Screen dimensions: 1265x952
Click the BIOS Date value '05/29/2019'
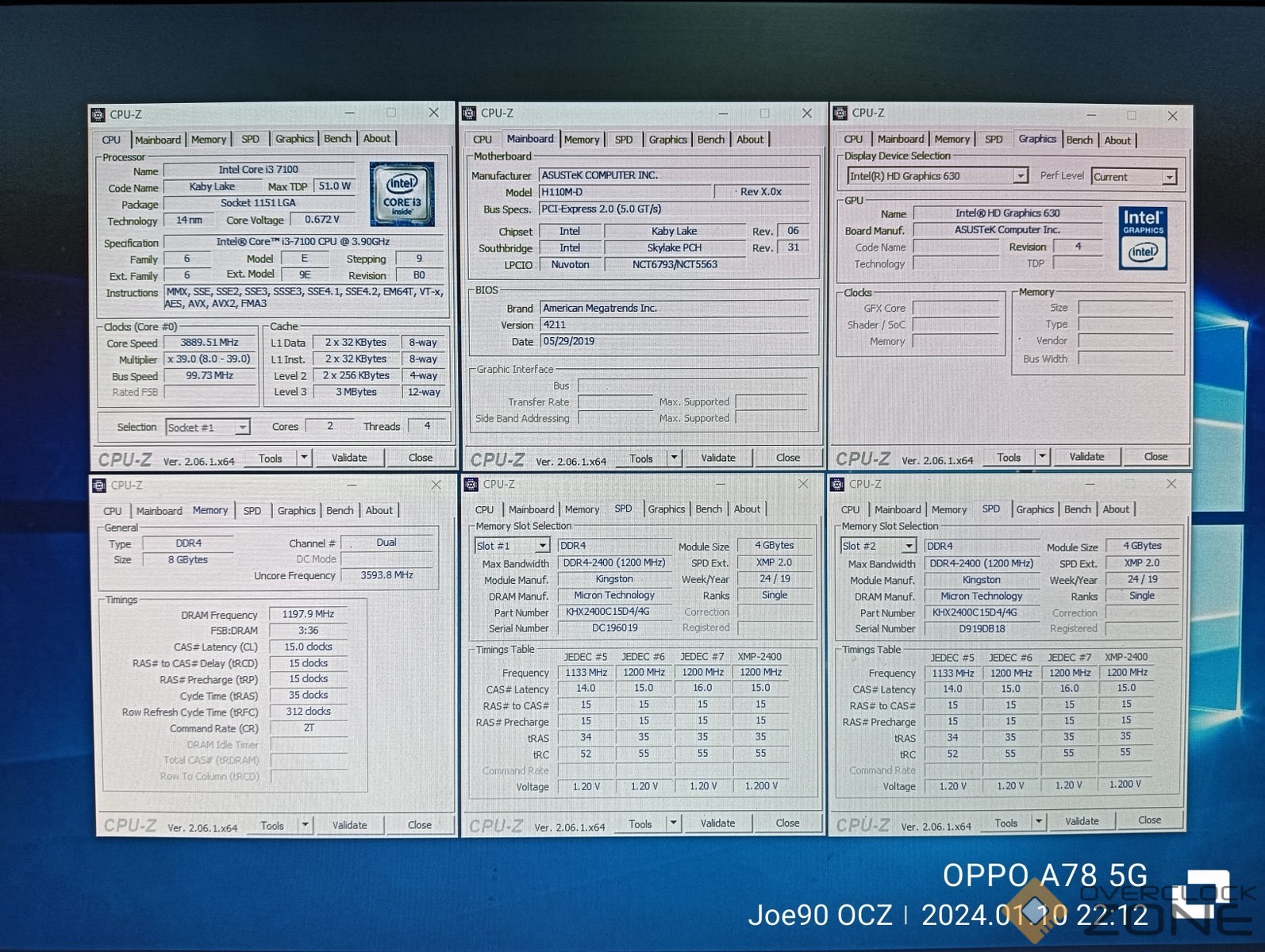(x=674, y=341)
